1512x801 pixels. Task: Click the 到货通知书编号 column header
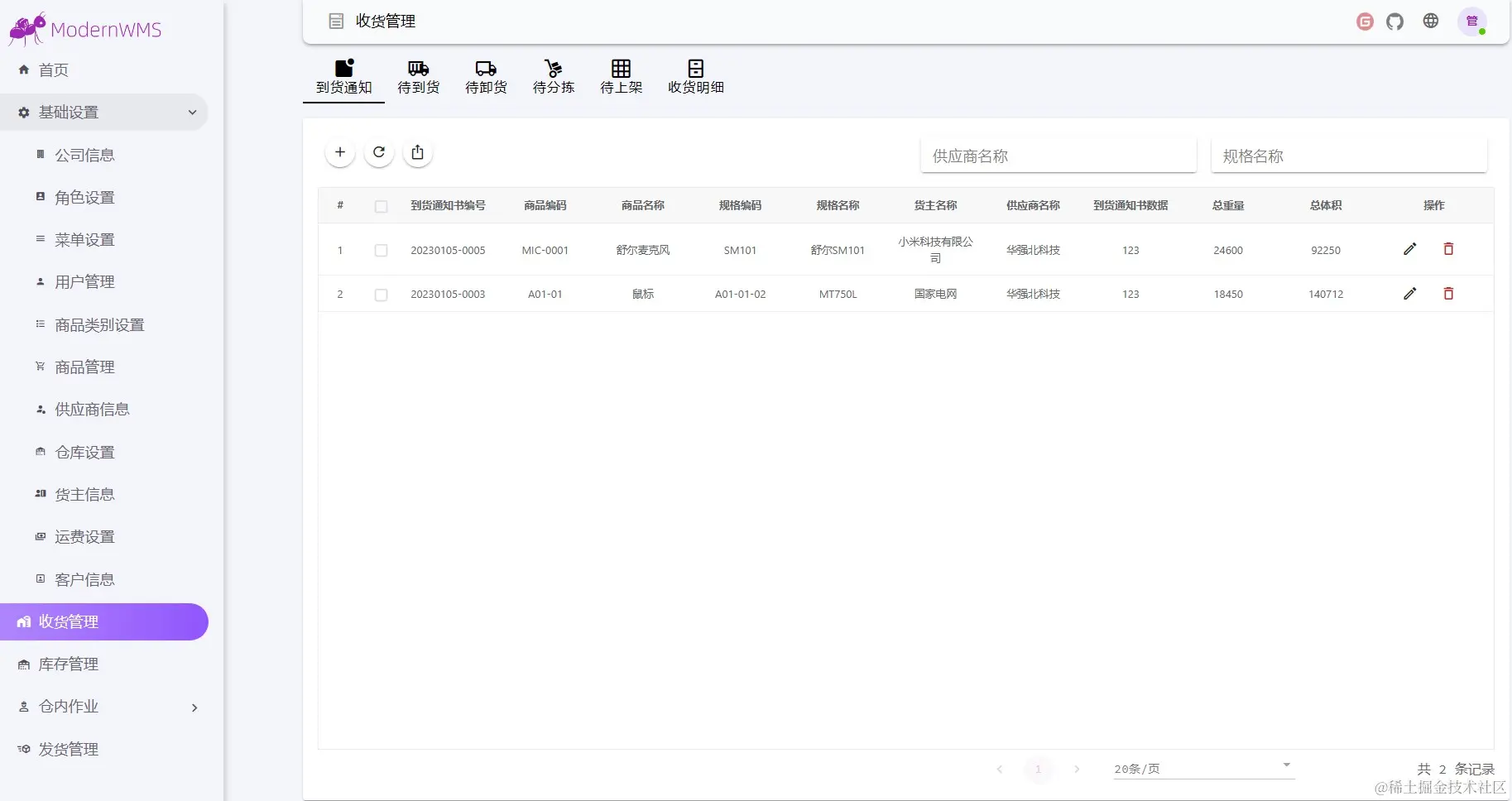click(x=448, y=205)
